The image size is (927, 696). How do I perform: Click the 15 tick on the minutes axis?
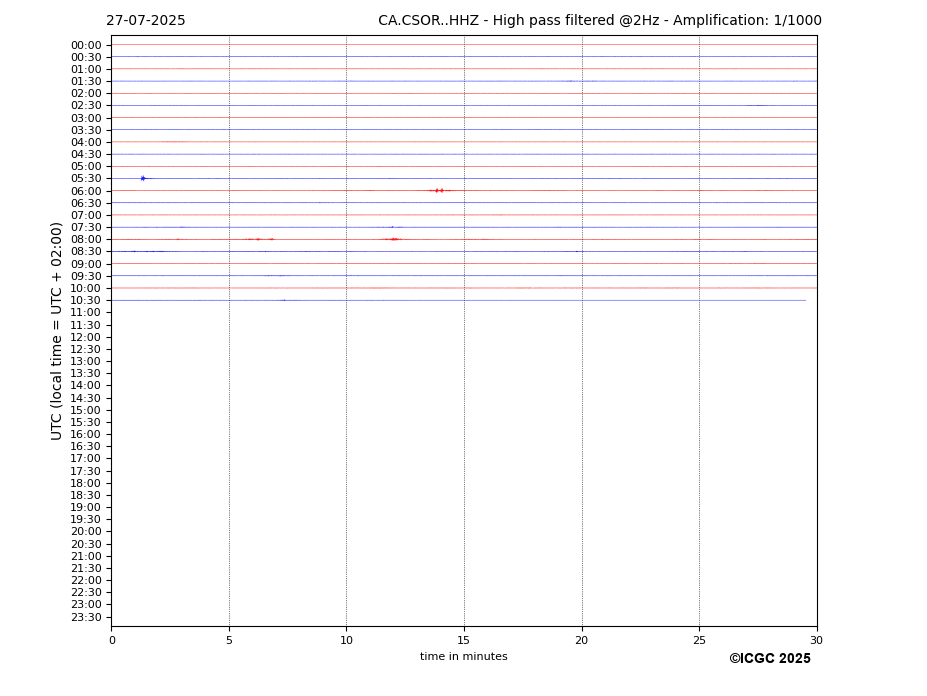point(464,640)
